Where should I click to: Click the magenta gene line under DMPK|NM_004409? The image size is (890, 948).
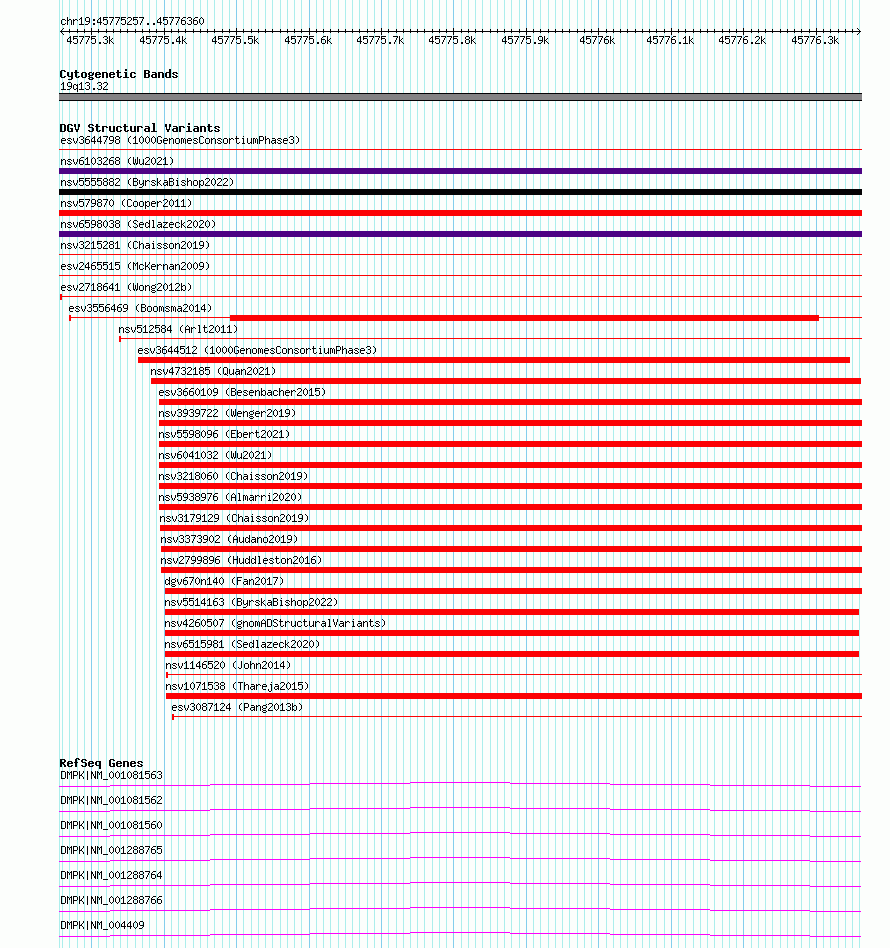click(x=460, y=935)
